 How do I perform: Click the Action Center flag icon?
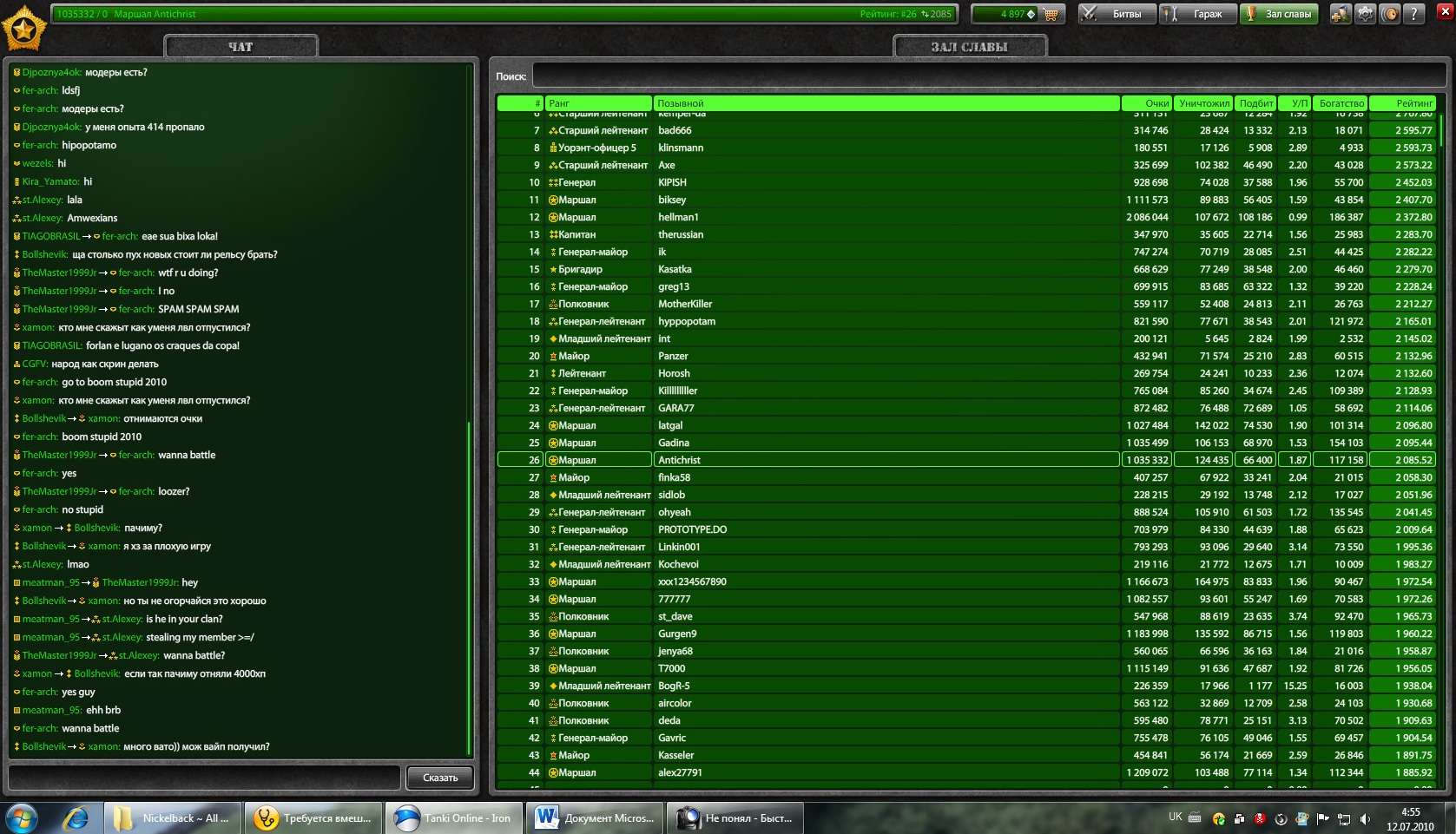[x=1322, y=818]
